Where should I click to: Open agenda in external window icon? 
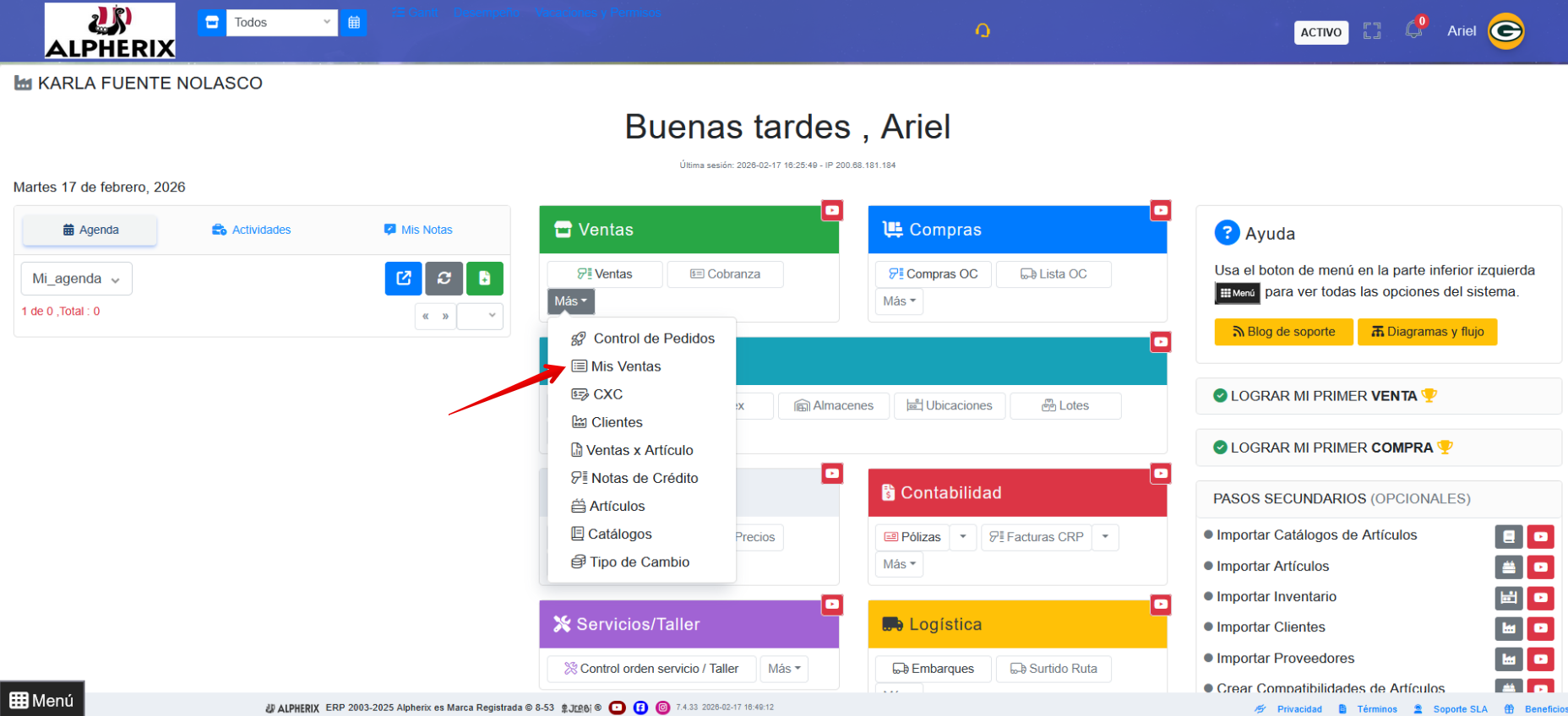click(x=404, y=278)
